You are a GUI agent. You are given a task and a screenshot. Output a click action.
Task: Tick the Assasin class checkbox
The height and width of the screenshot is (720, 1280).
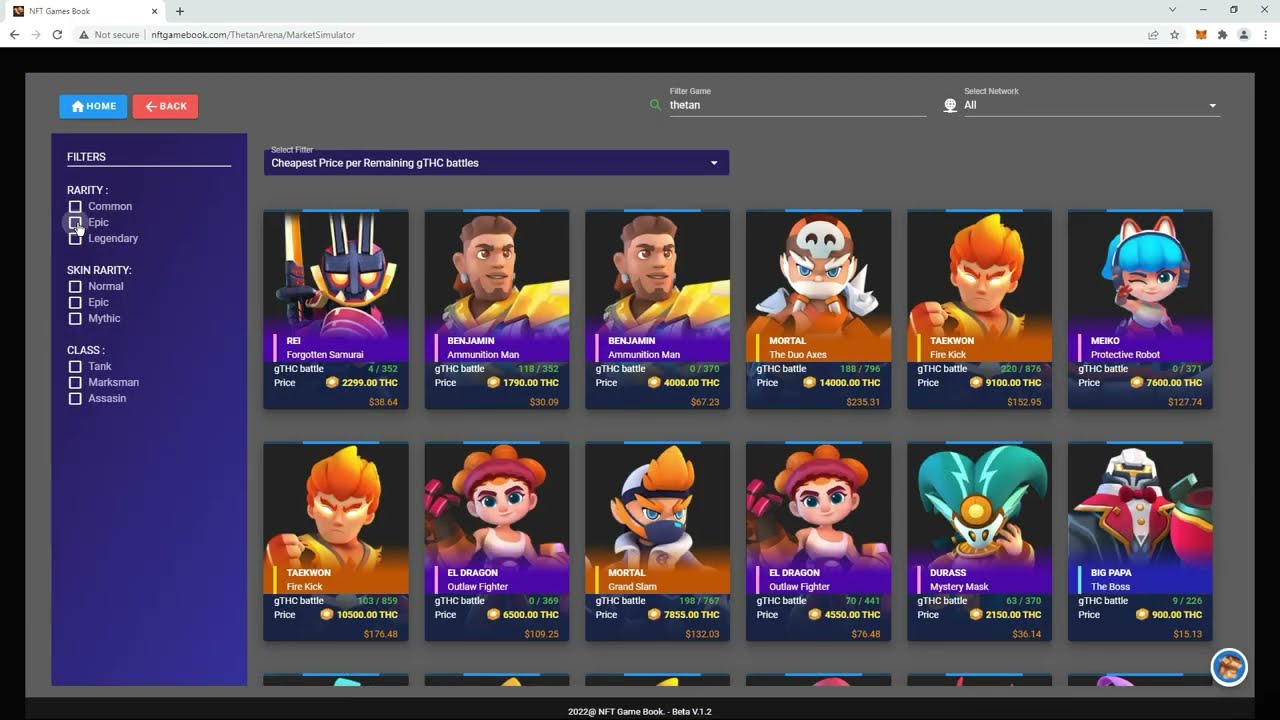coord(75,398)
